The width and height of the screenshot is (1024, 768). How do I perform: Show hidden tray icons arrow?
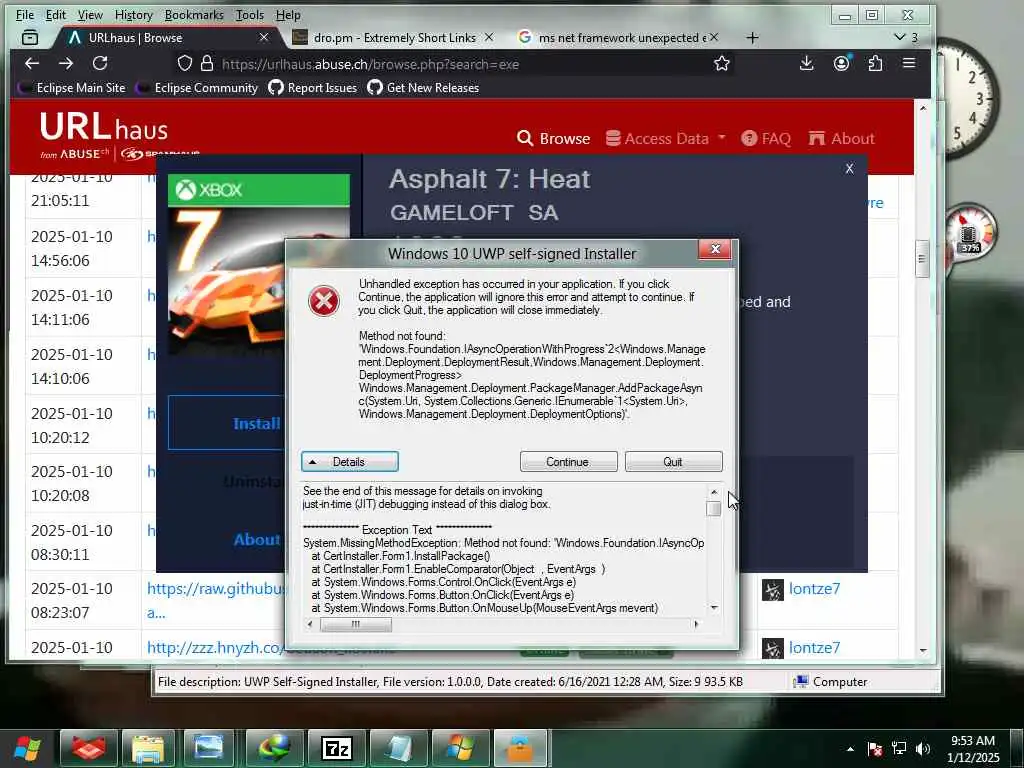pos(850,749)
